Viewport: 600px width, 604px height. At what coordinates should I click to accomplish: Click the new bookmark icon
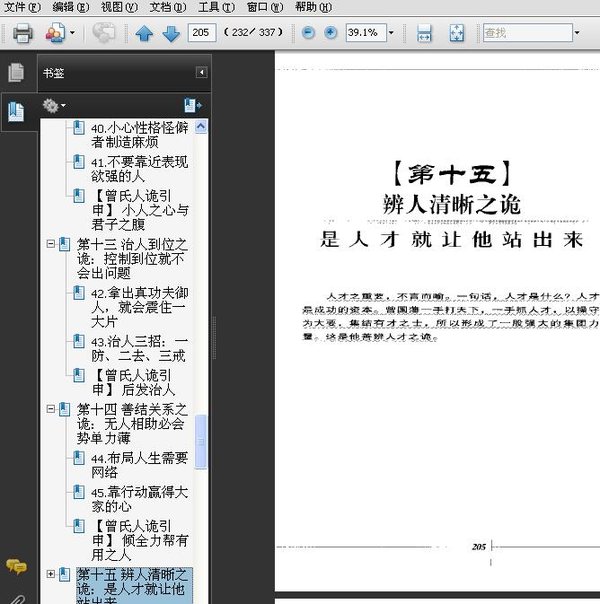(x=192, y=105)
